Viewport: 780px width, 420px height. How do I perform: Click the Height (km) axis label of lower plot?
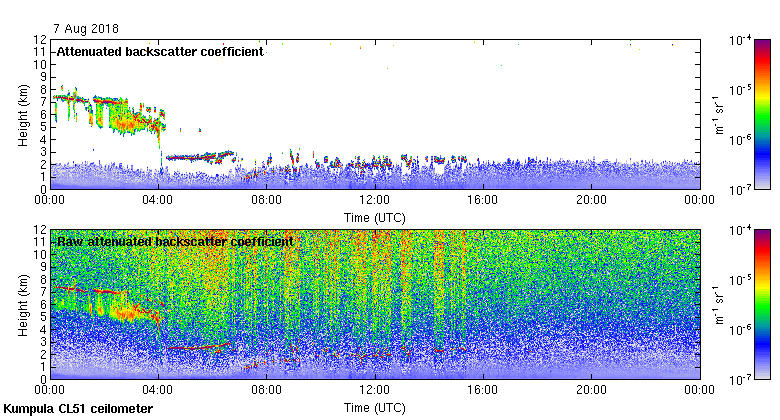[x=23, y=305]
